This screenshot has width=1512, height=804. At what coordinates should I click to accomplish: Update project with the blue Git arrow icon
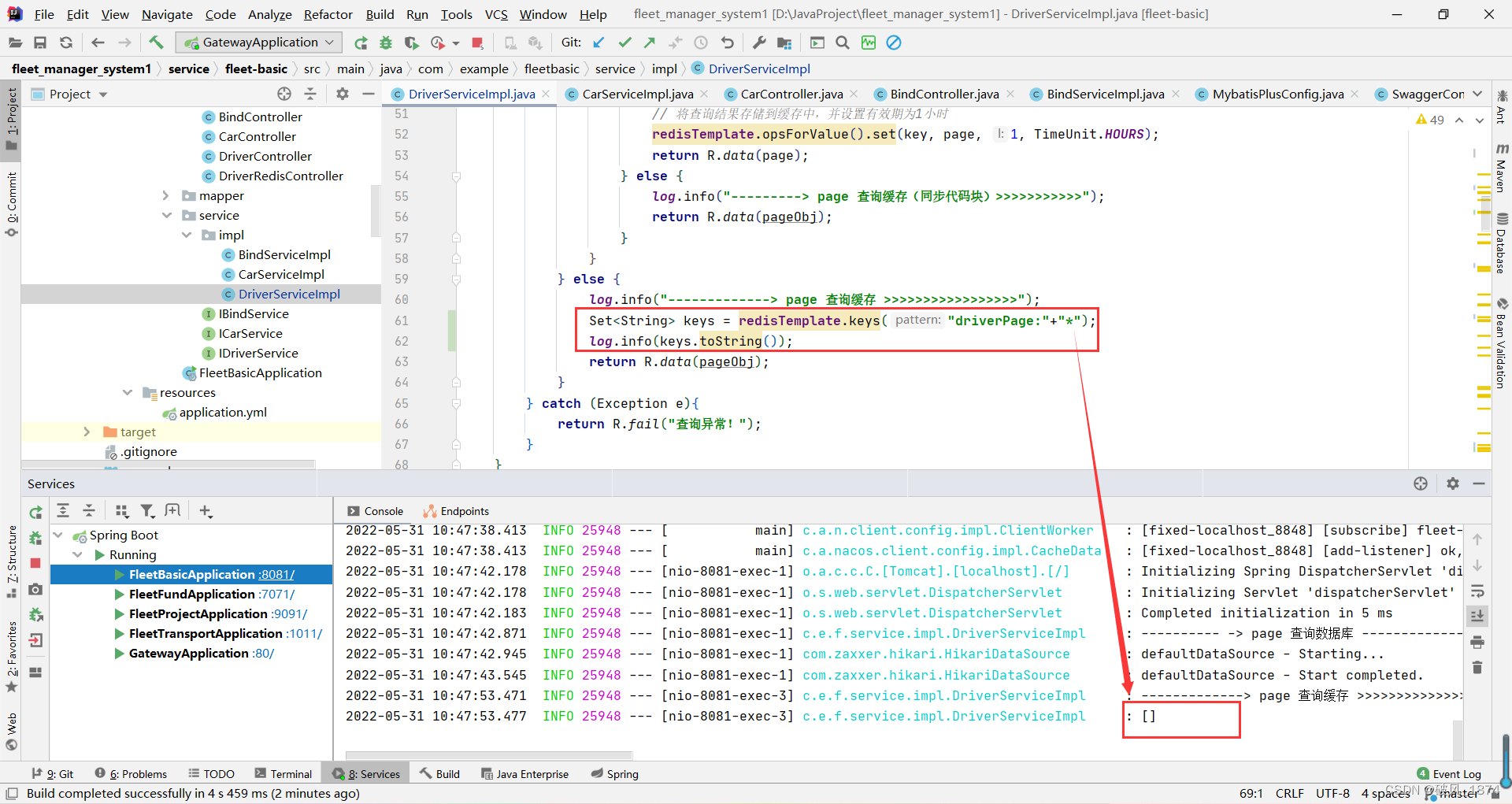click(x=598, y=43)
